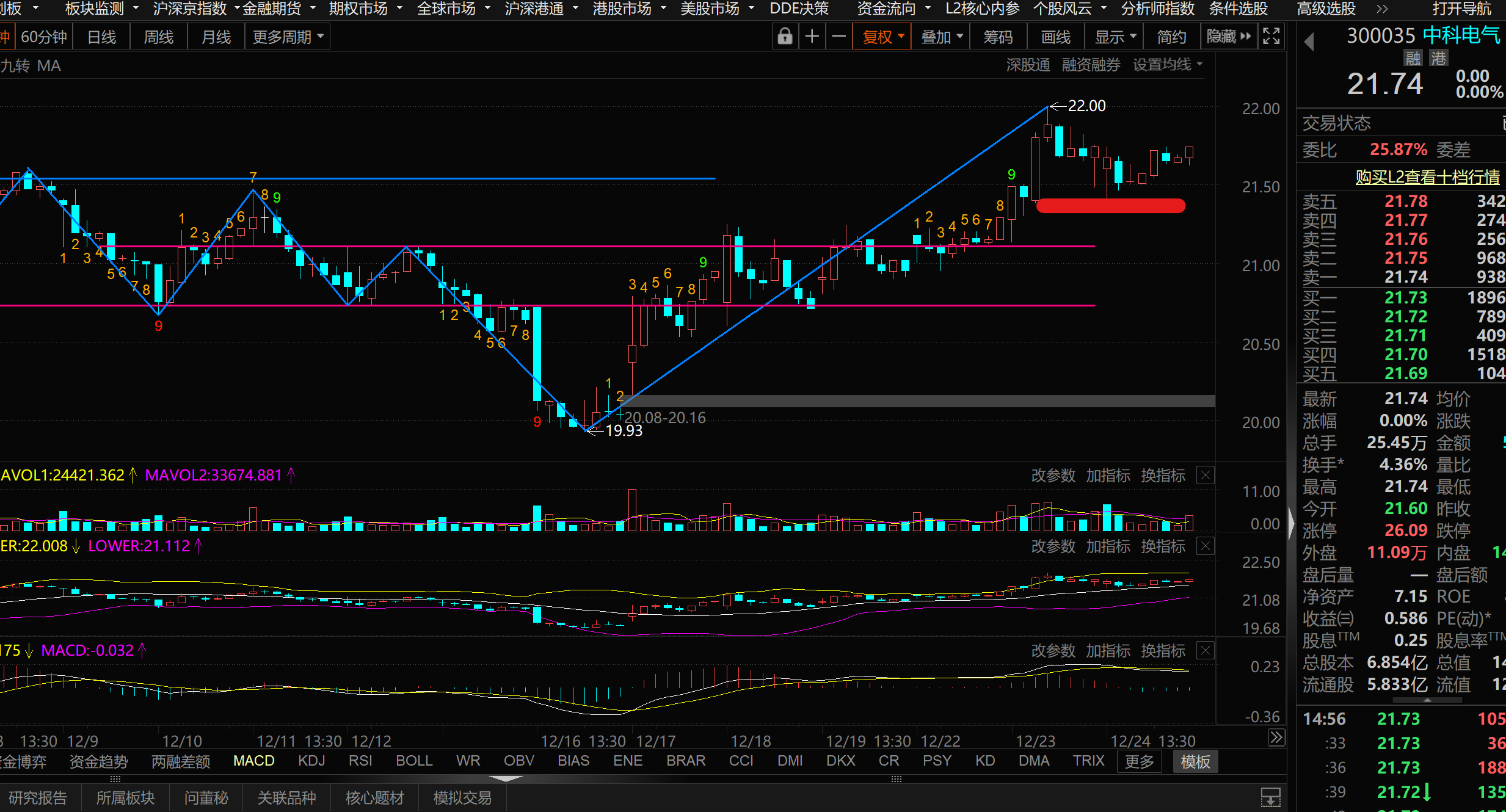Enter fullscreen chart mode icon
Image resolution: width=1506 pixels, height=812 pixels.
tap(1271, 37)
